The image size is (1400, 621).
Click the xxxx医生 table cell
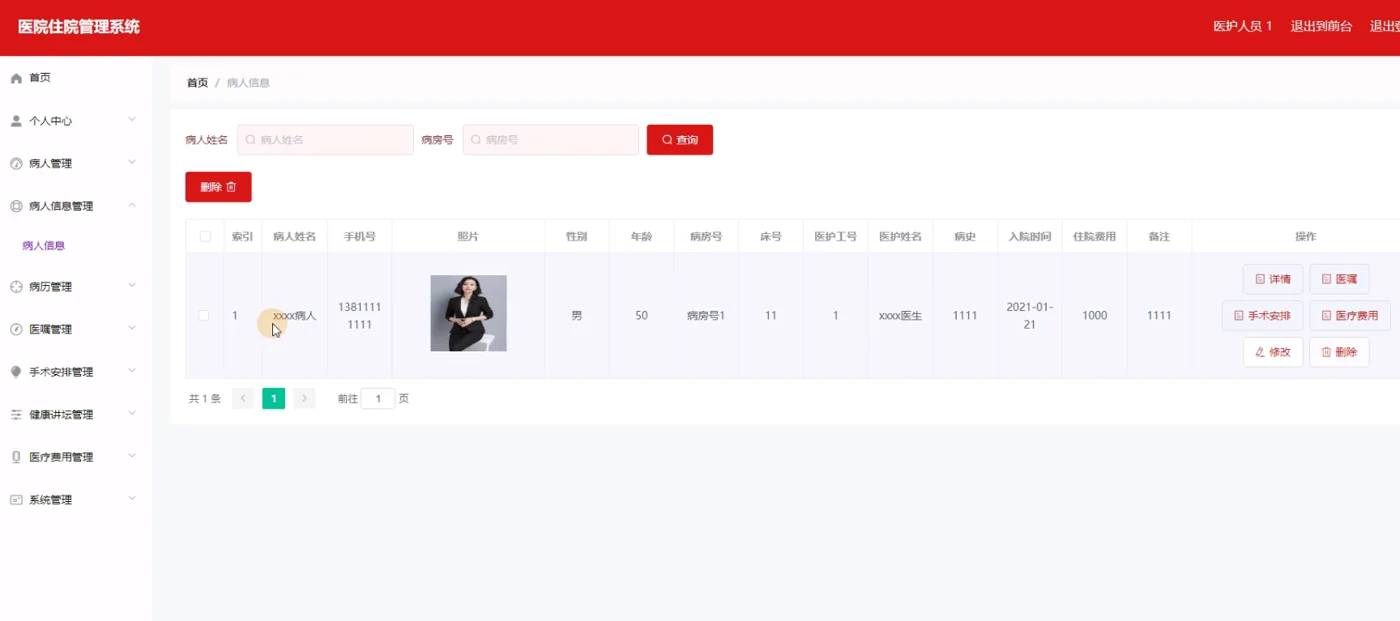(x=900, y=315)
